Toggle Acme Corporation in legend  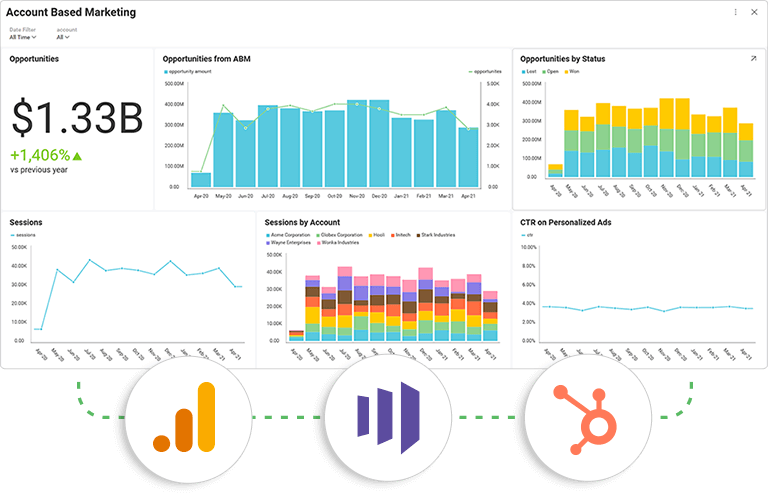288,235
